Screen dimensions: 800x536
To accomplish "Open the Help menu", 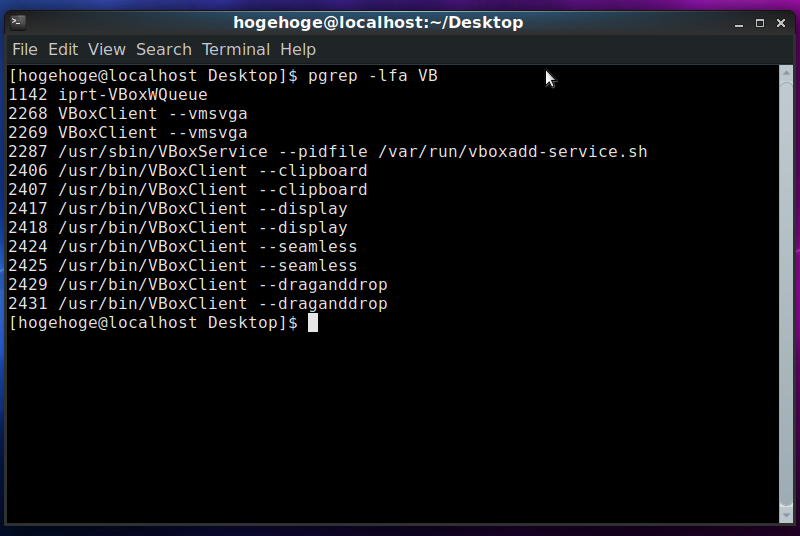I will pos(298,49).
